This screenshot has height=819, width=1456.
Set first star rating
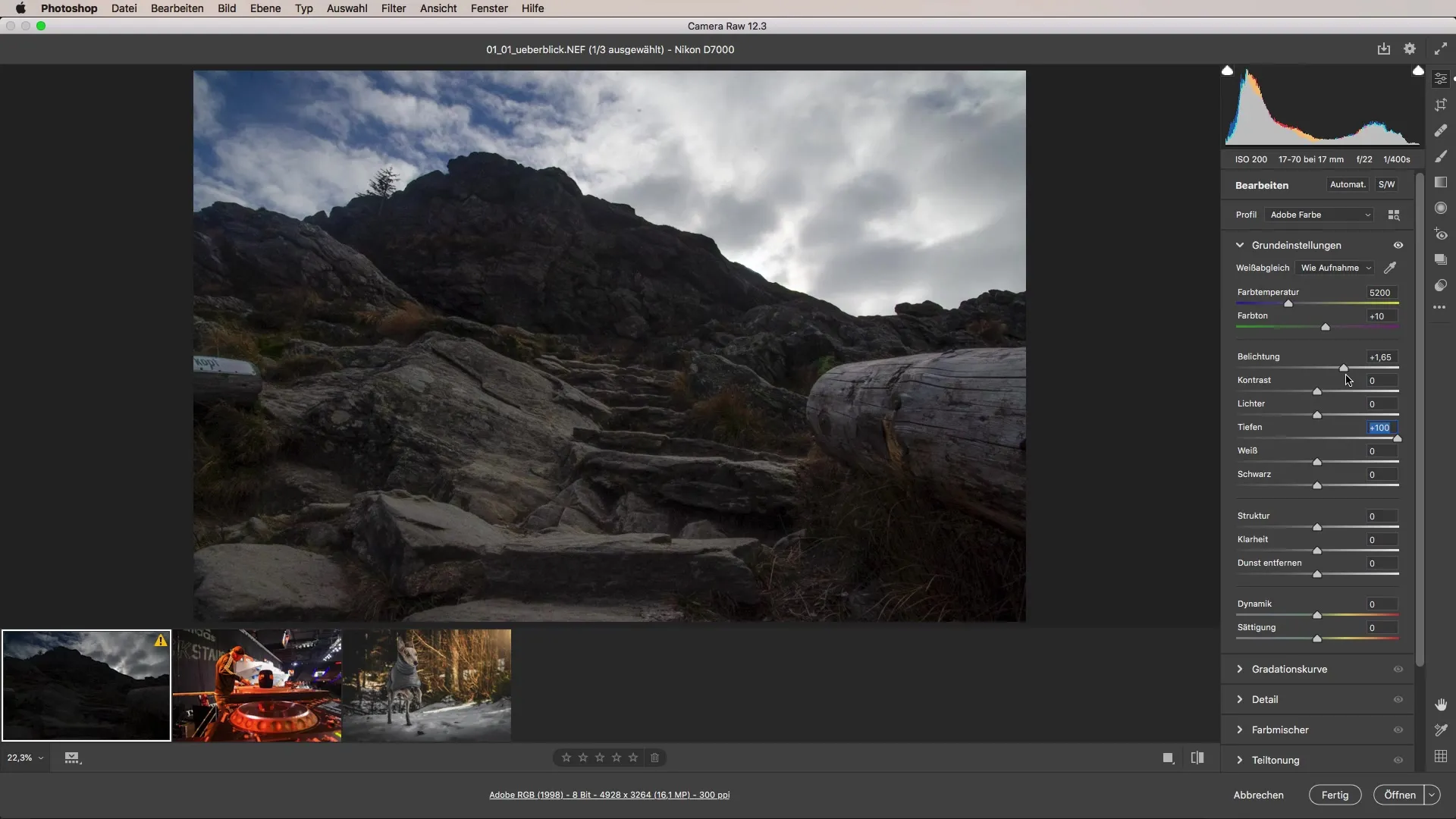[x=566, y=758]
